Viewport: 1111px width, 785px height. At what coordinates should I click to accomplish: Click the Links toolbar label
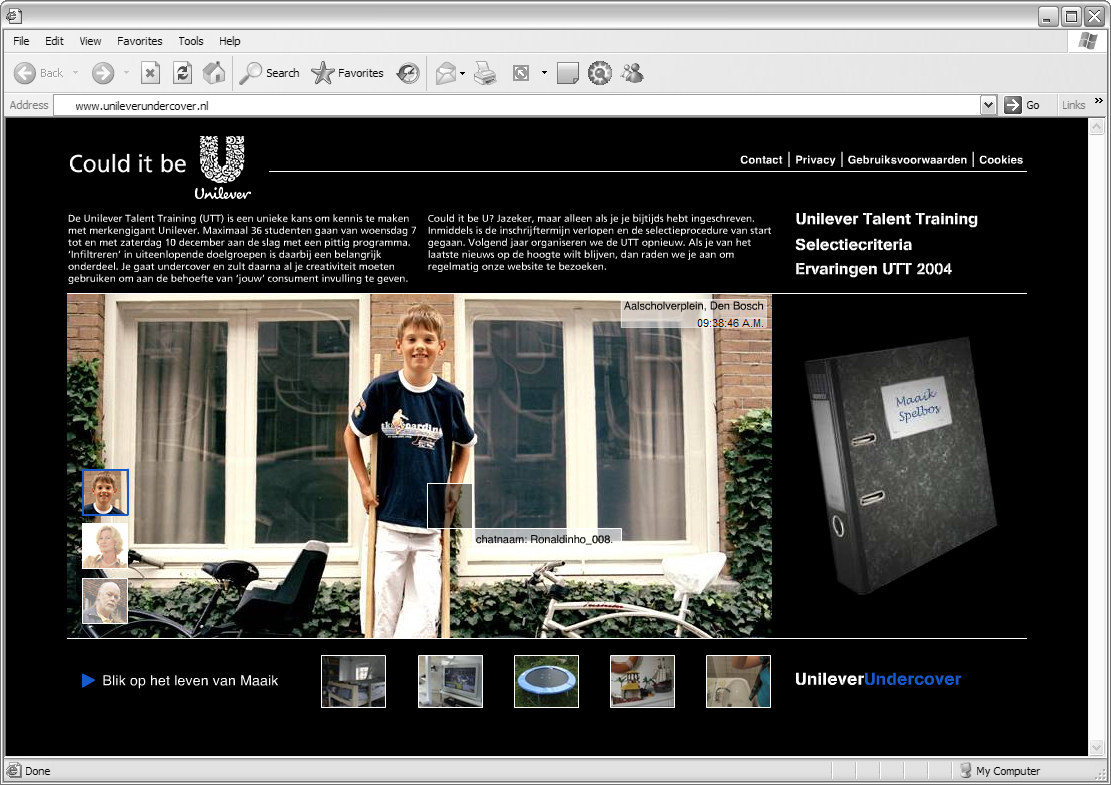(1073, 105)
